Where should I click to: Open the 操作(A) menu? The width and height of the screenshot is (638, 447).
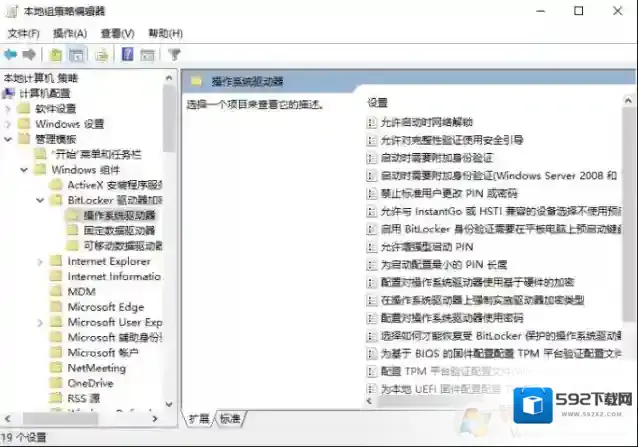tap(69, 33)
